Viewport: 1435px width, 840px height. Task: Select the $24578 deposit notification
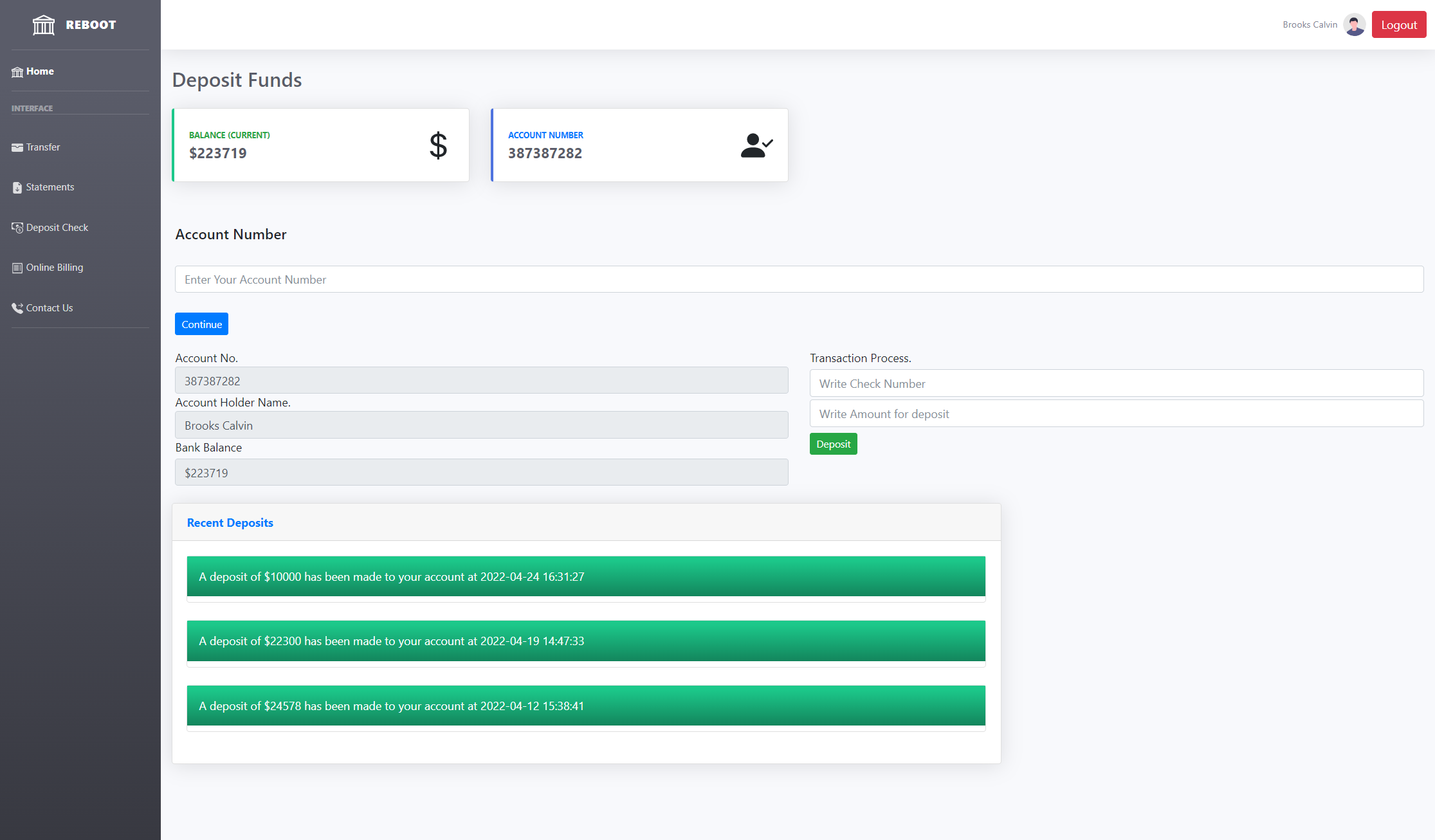pyautogui.click(x=586, y=706)
